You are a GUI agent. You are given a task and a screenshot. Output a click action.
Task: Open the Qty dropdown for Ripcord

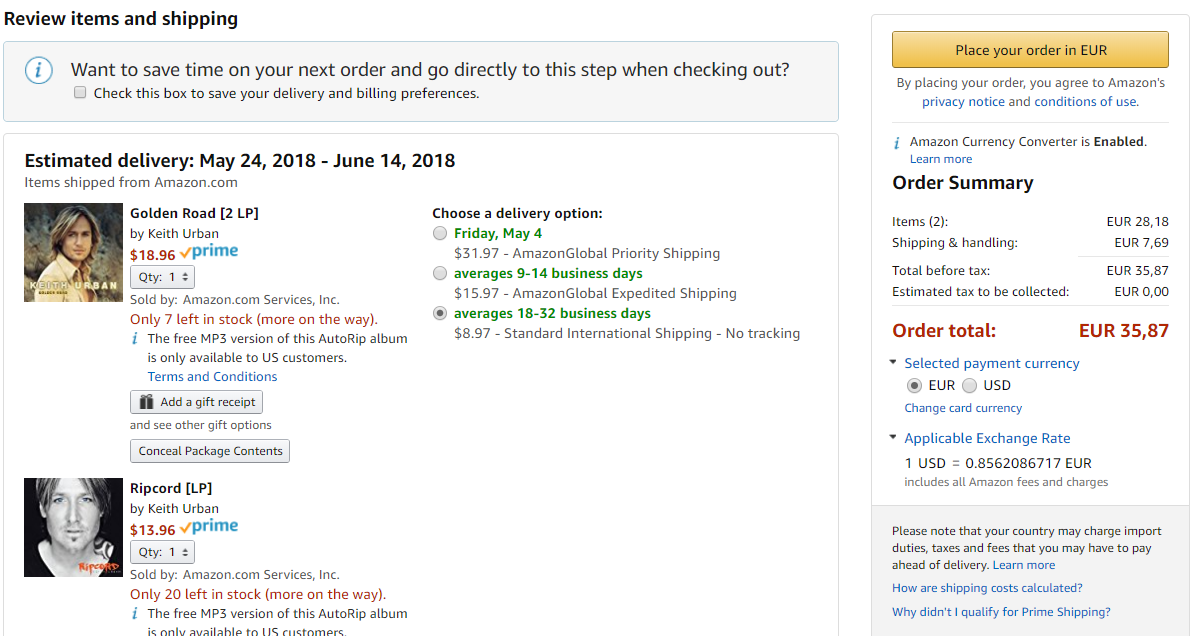[x=162, y=552]
